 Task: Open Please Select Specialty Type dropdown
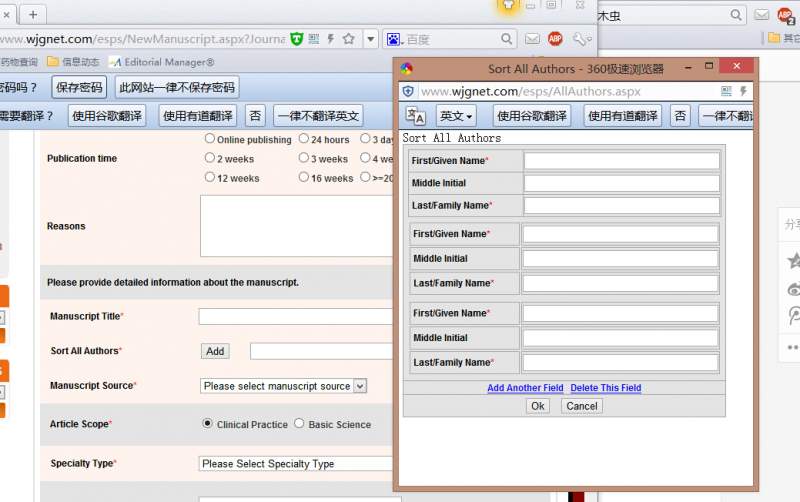[x=296, y=464]
